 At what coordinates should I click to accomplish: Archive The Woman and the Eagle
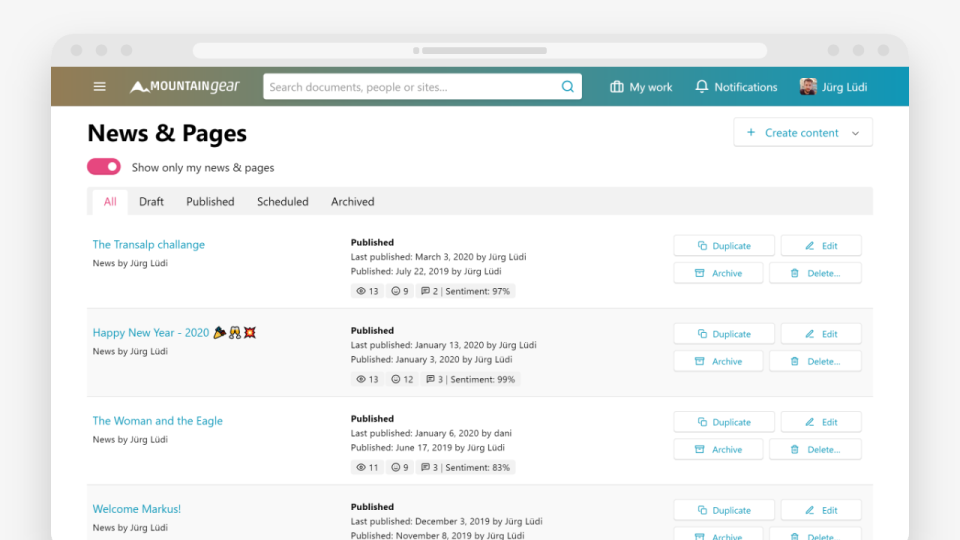718,449
